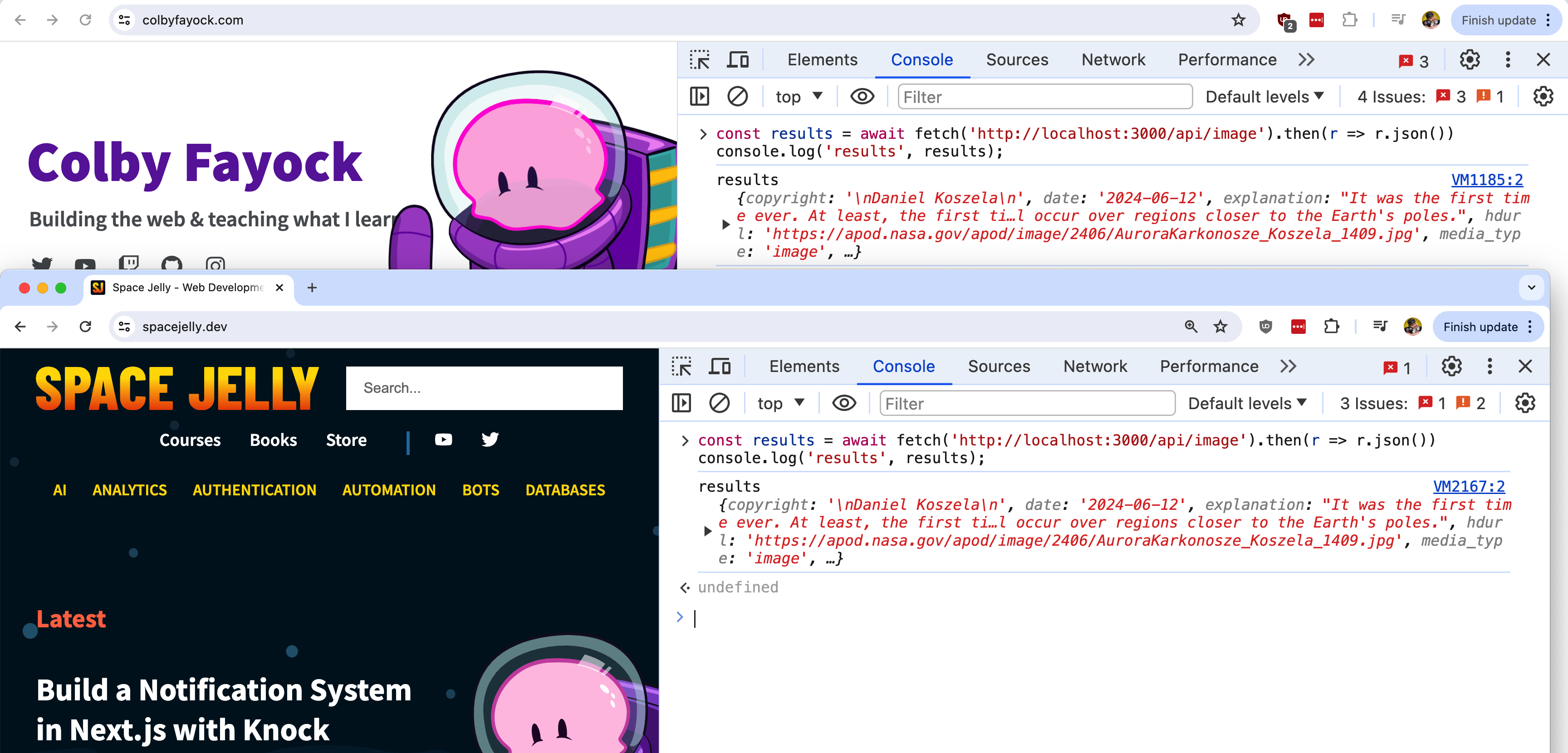Close the Space Jelly browser tab
The height and width of the screenshot is (753, 1568).
pos(279,287)
